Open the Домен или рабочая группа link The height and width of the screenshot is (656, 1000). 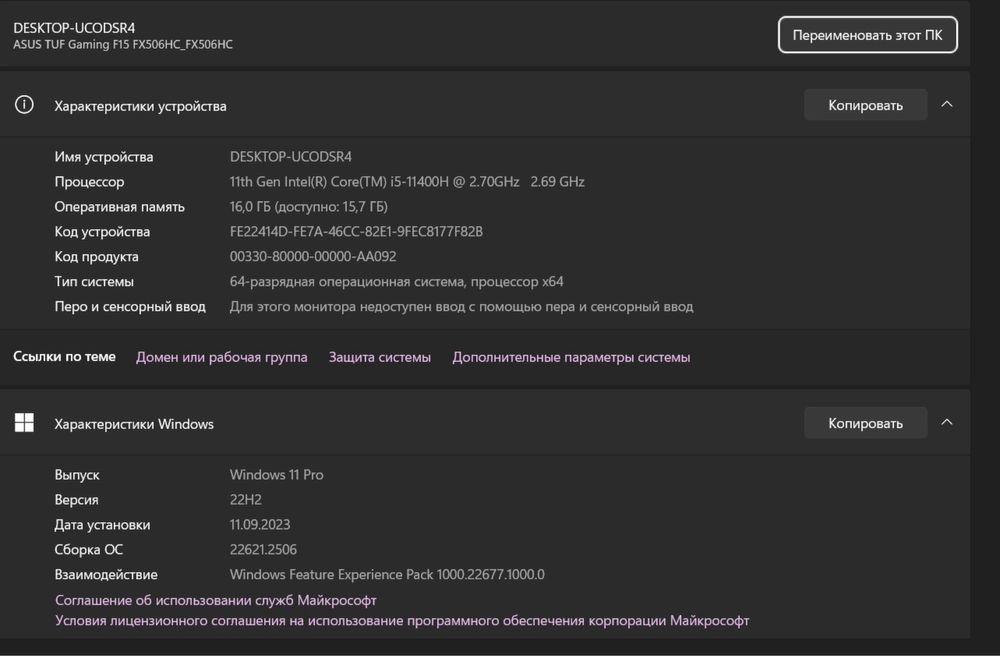coord(221,357)
